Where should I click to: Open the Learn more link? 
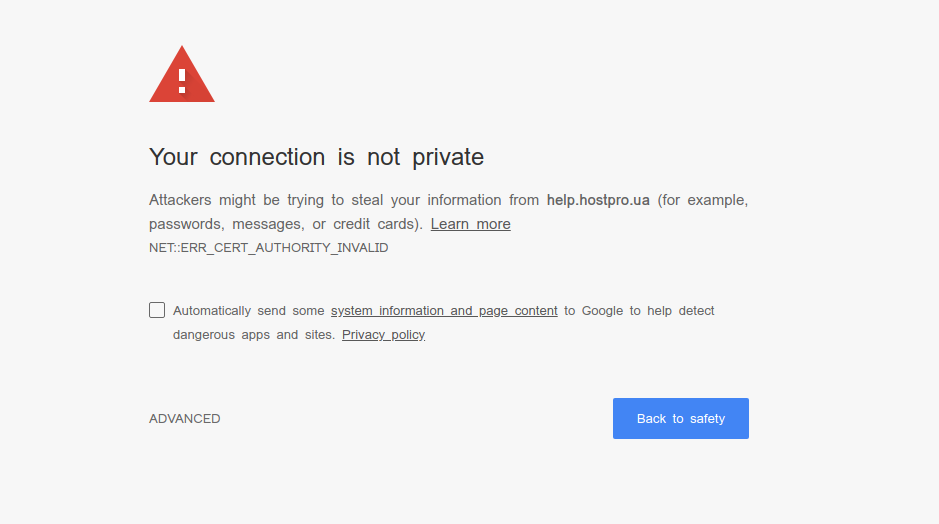click(470, 224)
